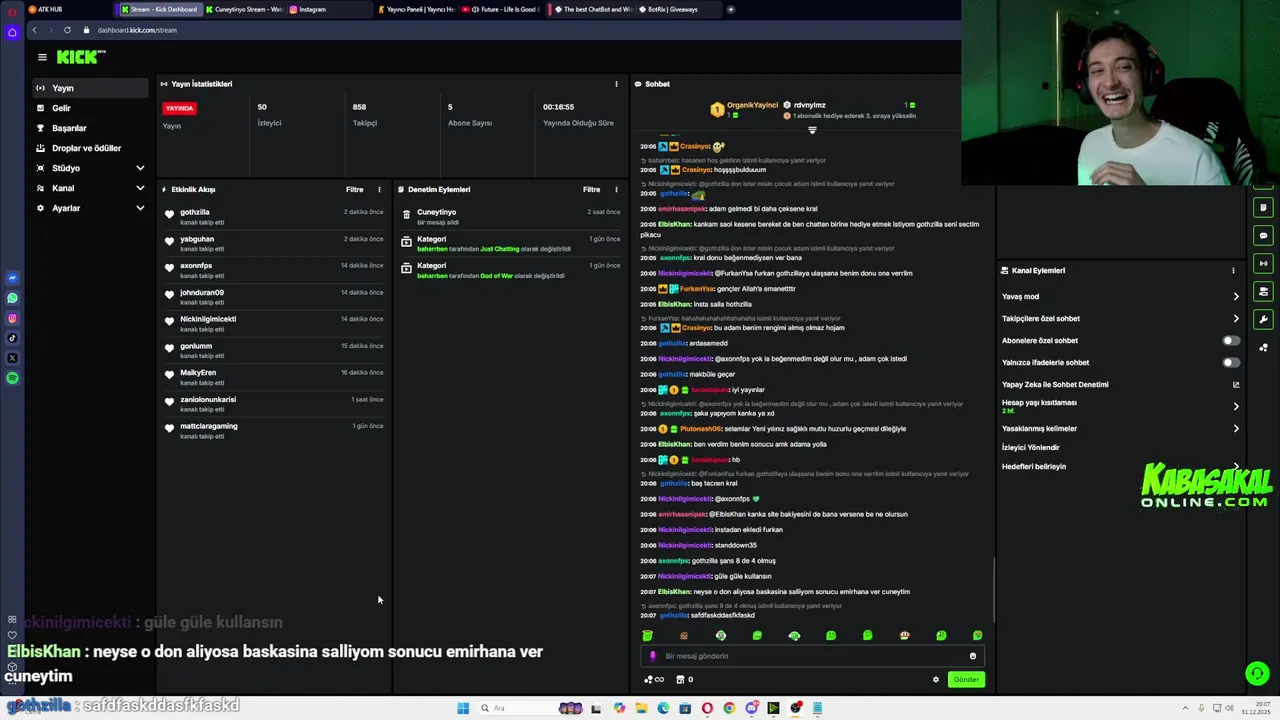Open Yavaş mod options chevron
The height and width of the screenshot is (720, 1280).
[1236, 296]
